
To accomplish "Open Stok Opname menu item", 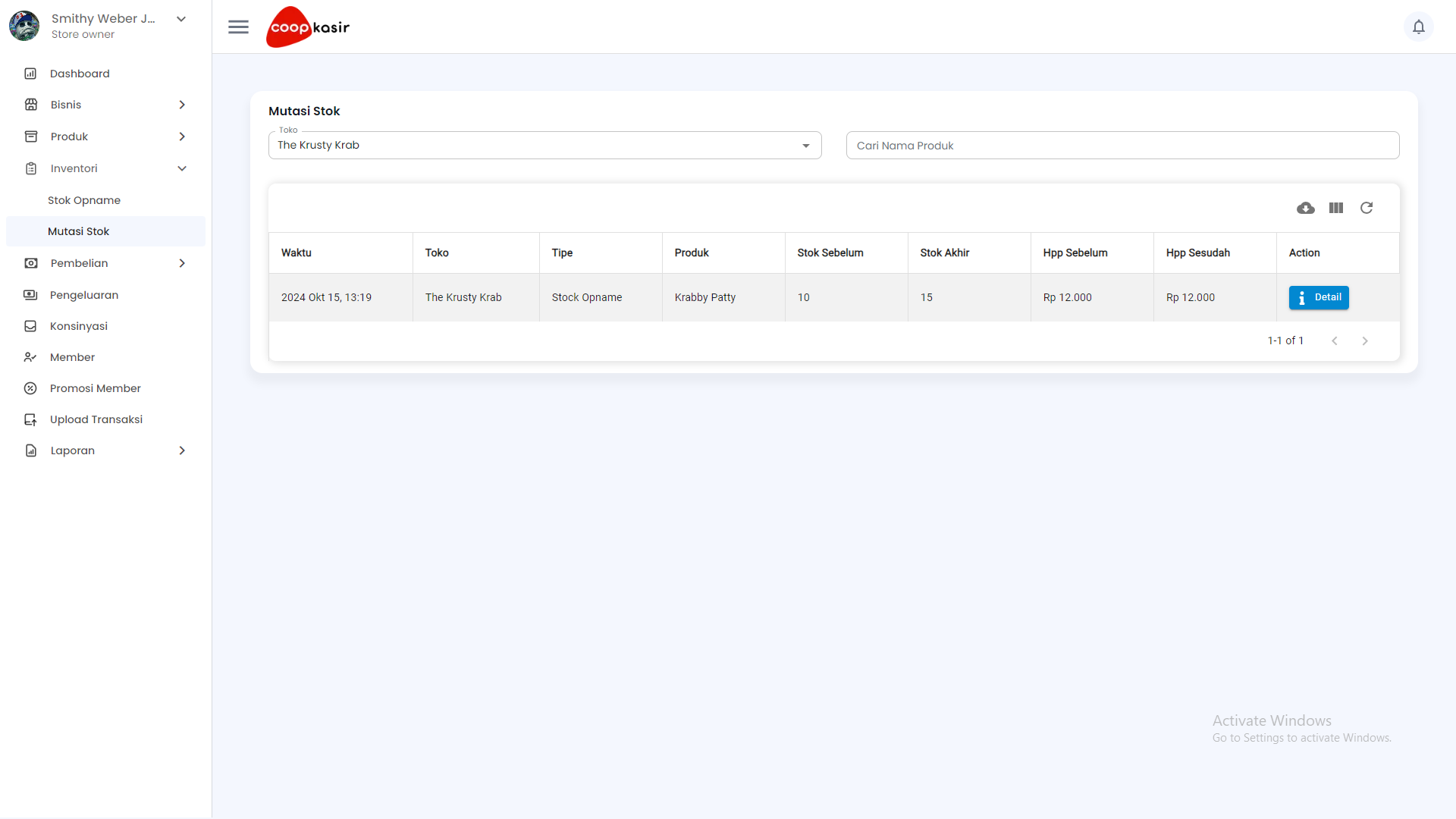I will tap(84, 200).
